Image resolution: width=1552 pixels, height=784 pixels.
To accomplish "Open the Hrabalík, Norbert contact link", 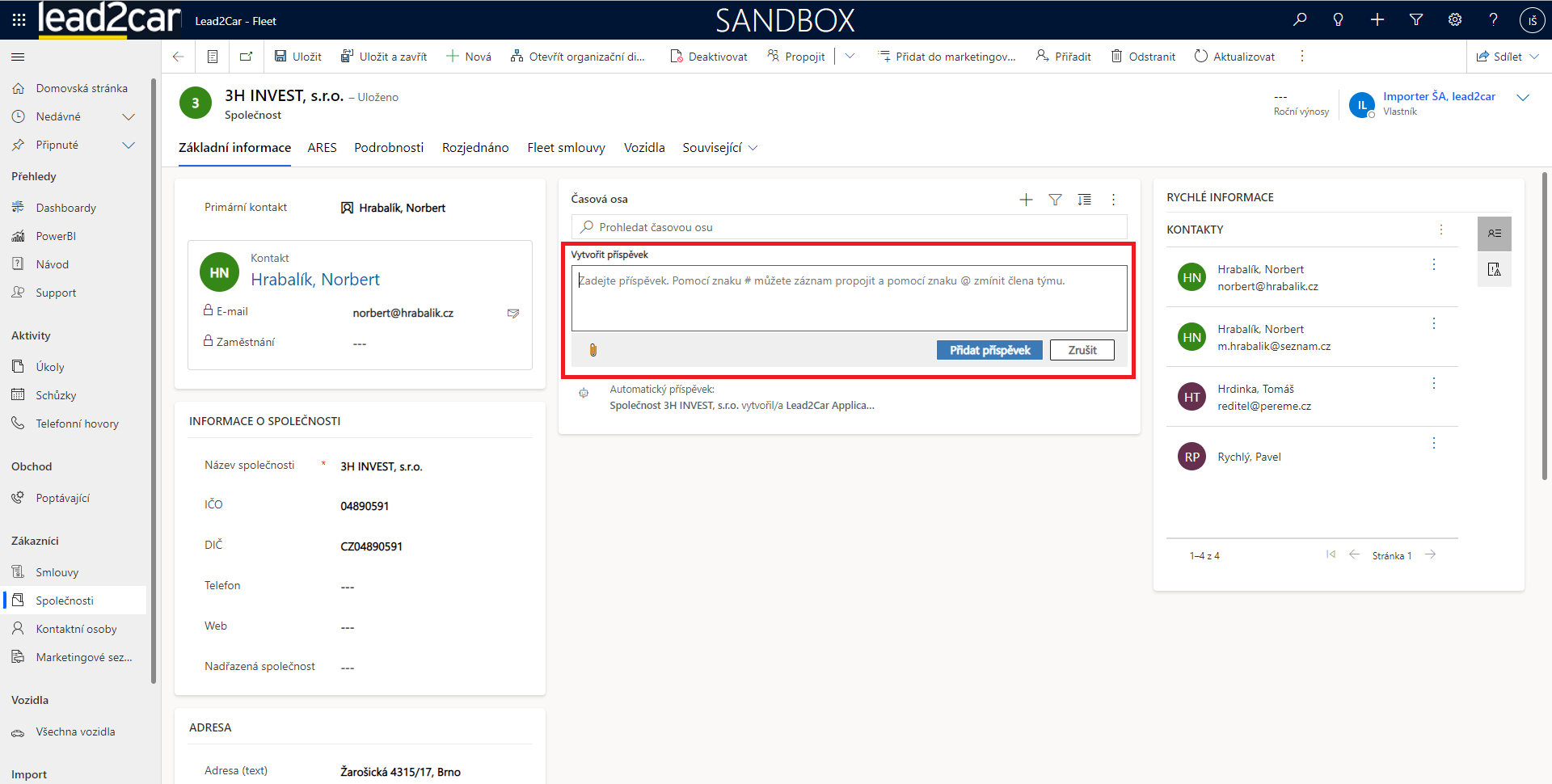I will click(315, 280).
